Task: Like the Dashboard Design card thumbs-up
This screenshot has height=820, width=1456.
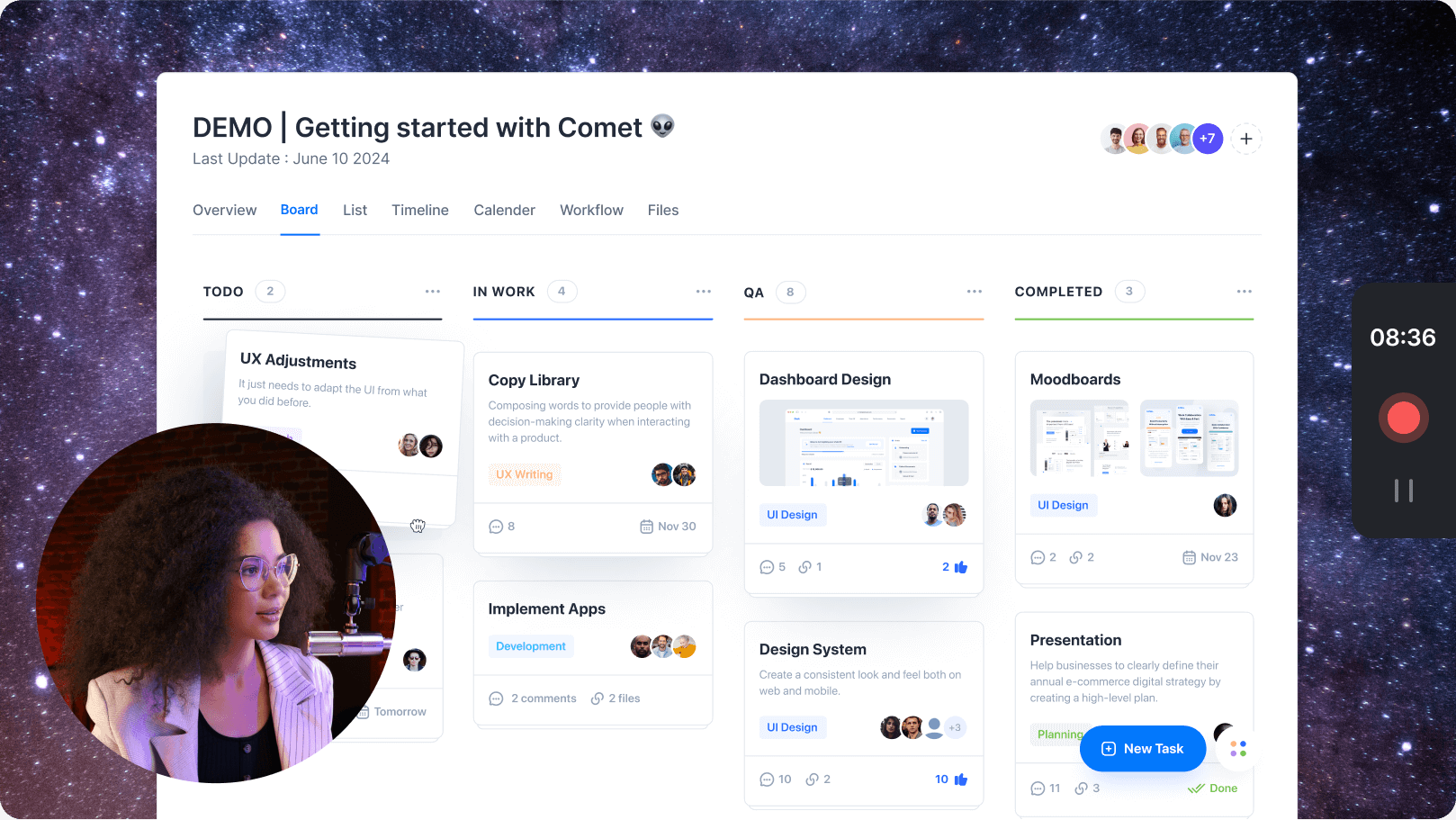Action: (961, 567)
